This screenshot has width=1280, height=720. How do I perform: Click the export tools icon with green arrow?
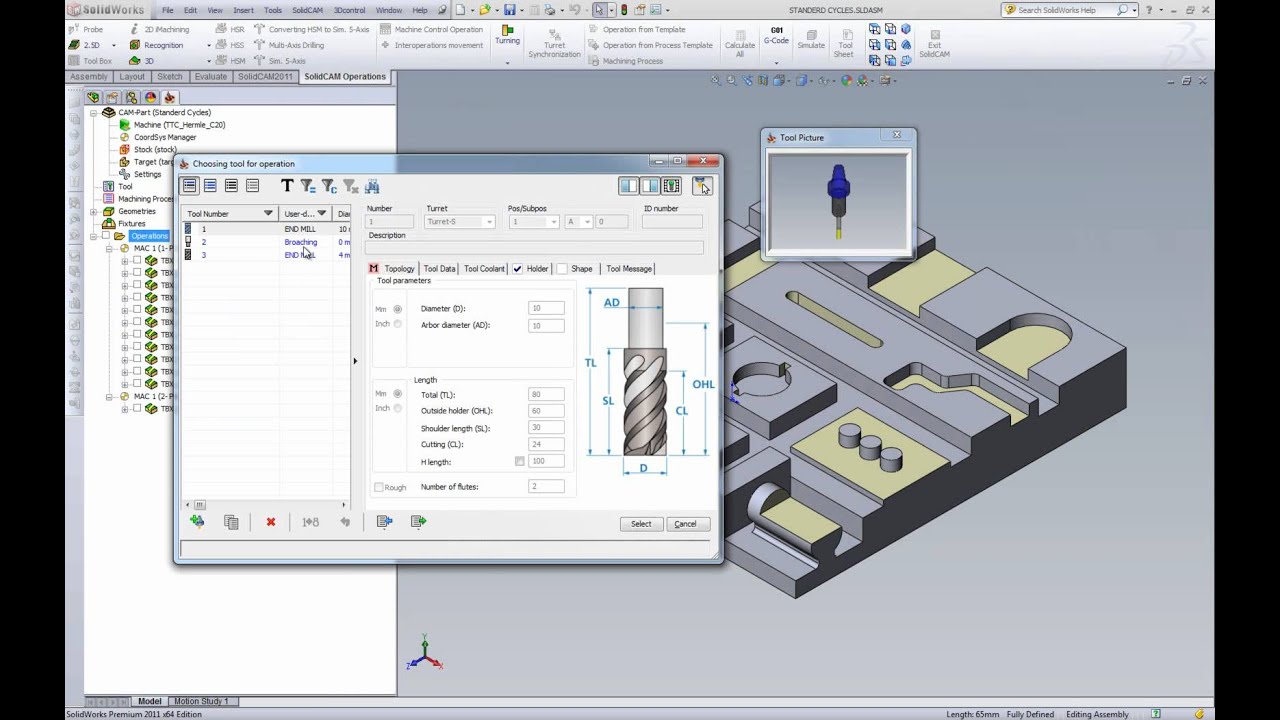pyautogui.click(x=418, y=522)
